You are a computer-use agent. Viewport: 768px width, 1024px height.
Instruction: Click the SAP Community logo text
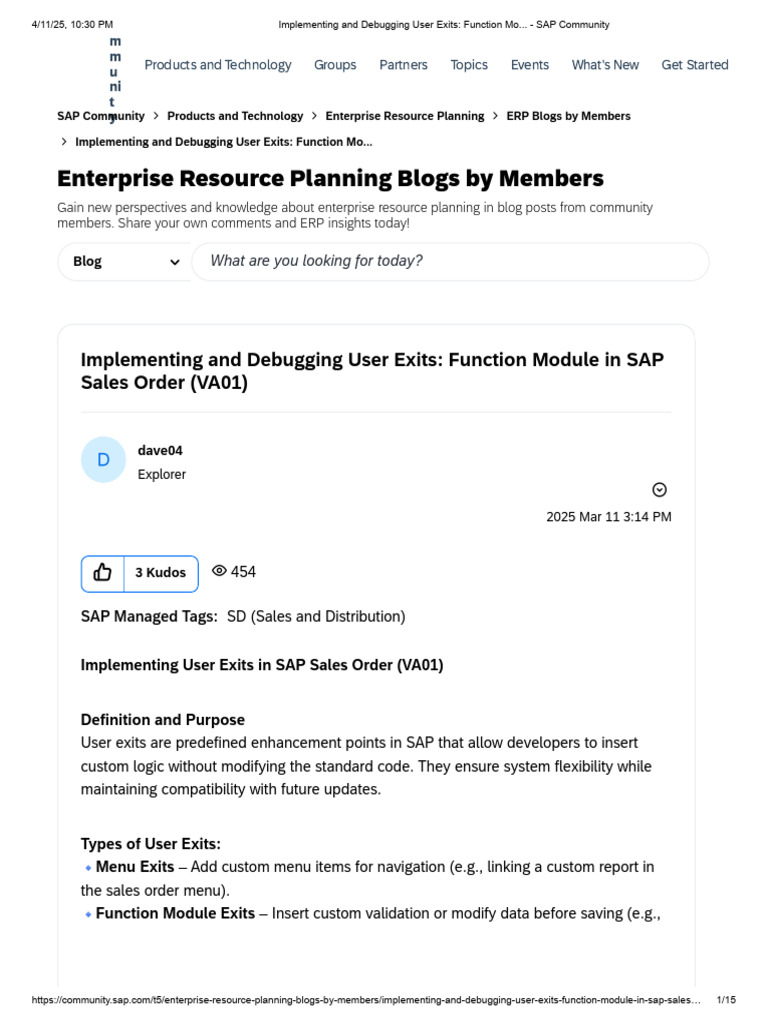point(115,80)
